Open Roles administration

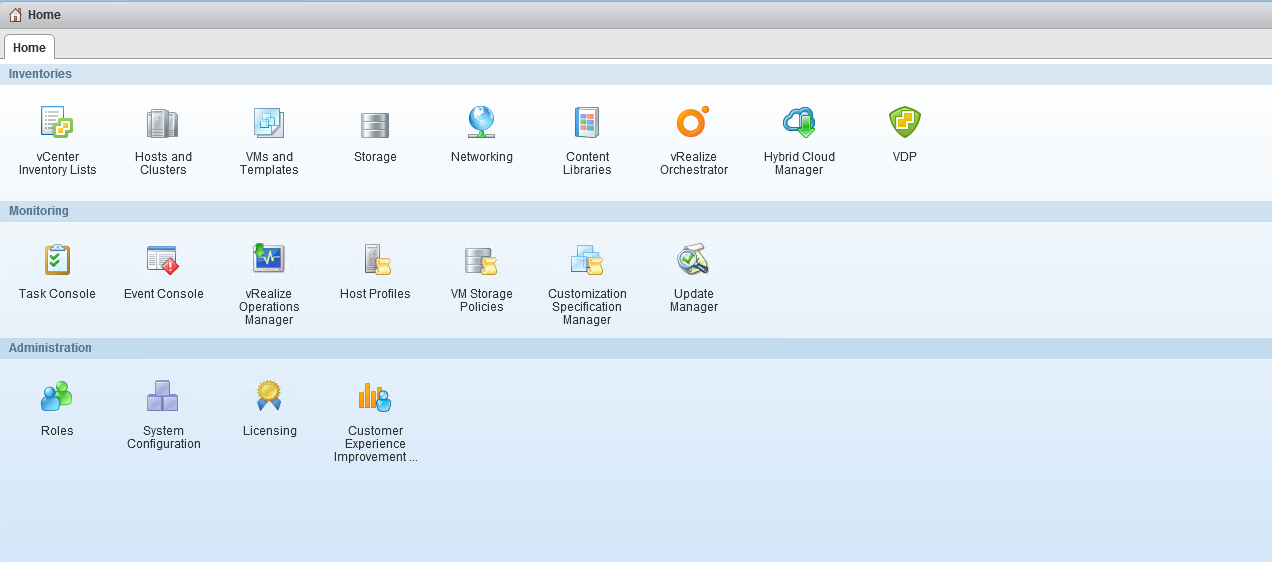coord(57,397)
